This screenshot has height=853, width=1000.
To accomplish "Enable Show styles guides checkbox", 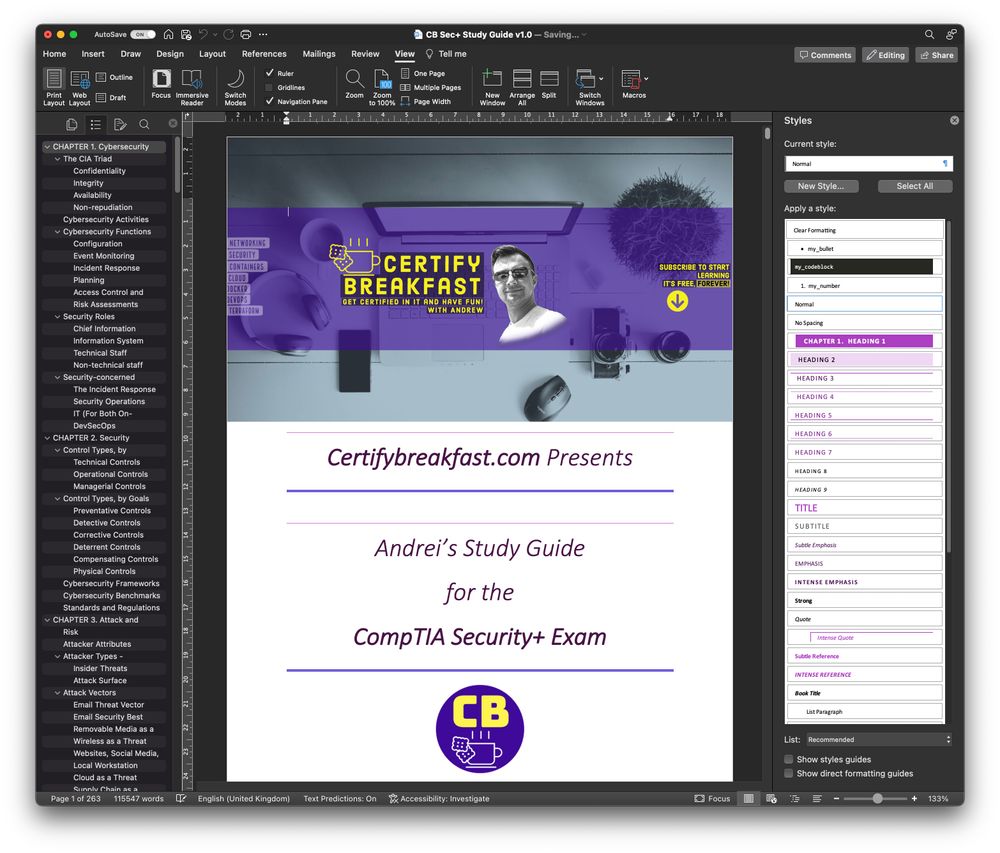I will point(789,760).
